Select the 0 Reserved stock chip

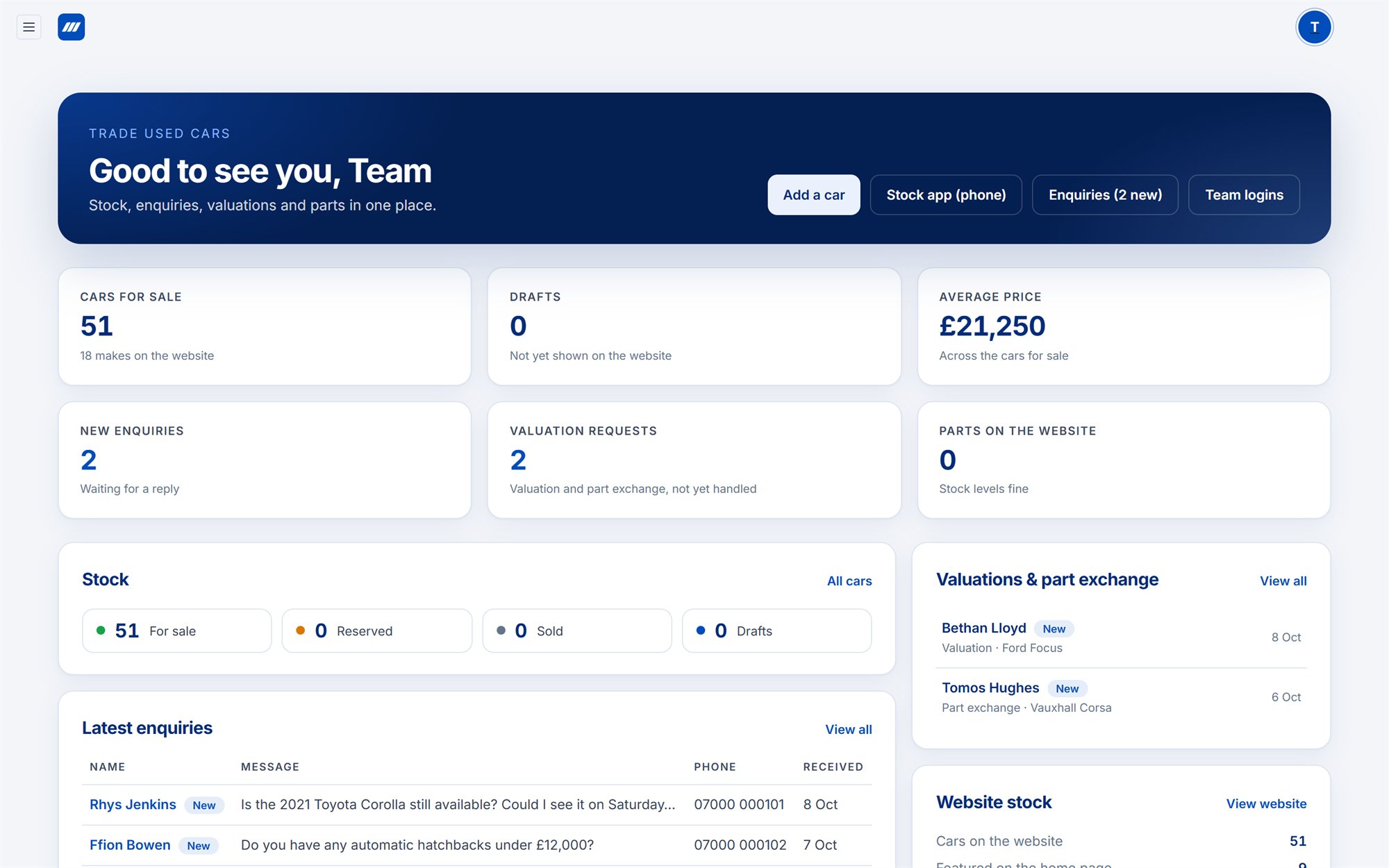(x=376, y=631)
